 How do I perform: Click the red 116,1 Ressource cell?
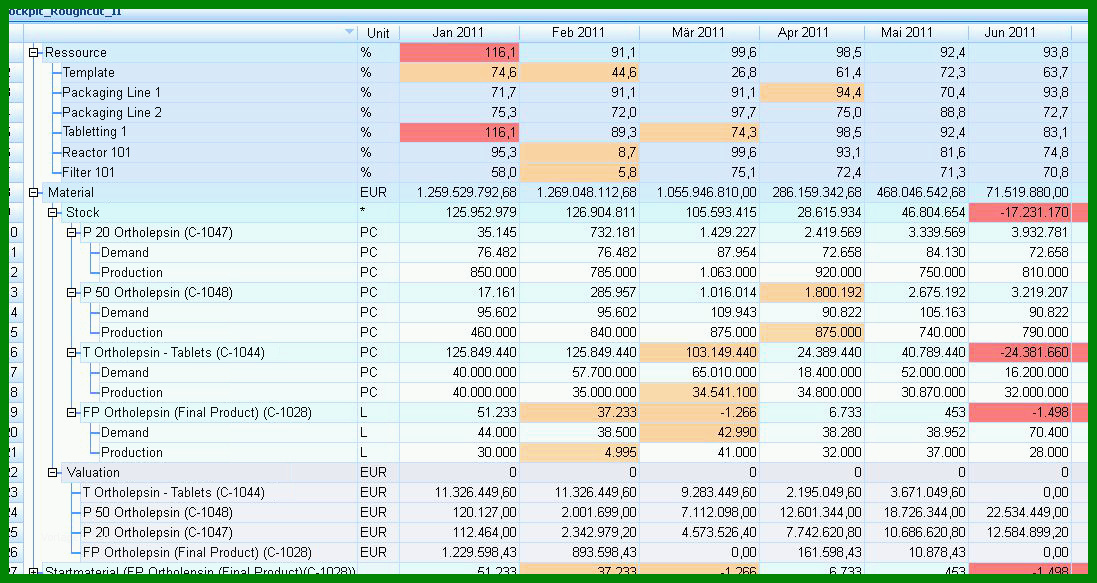point(459,52)
